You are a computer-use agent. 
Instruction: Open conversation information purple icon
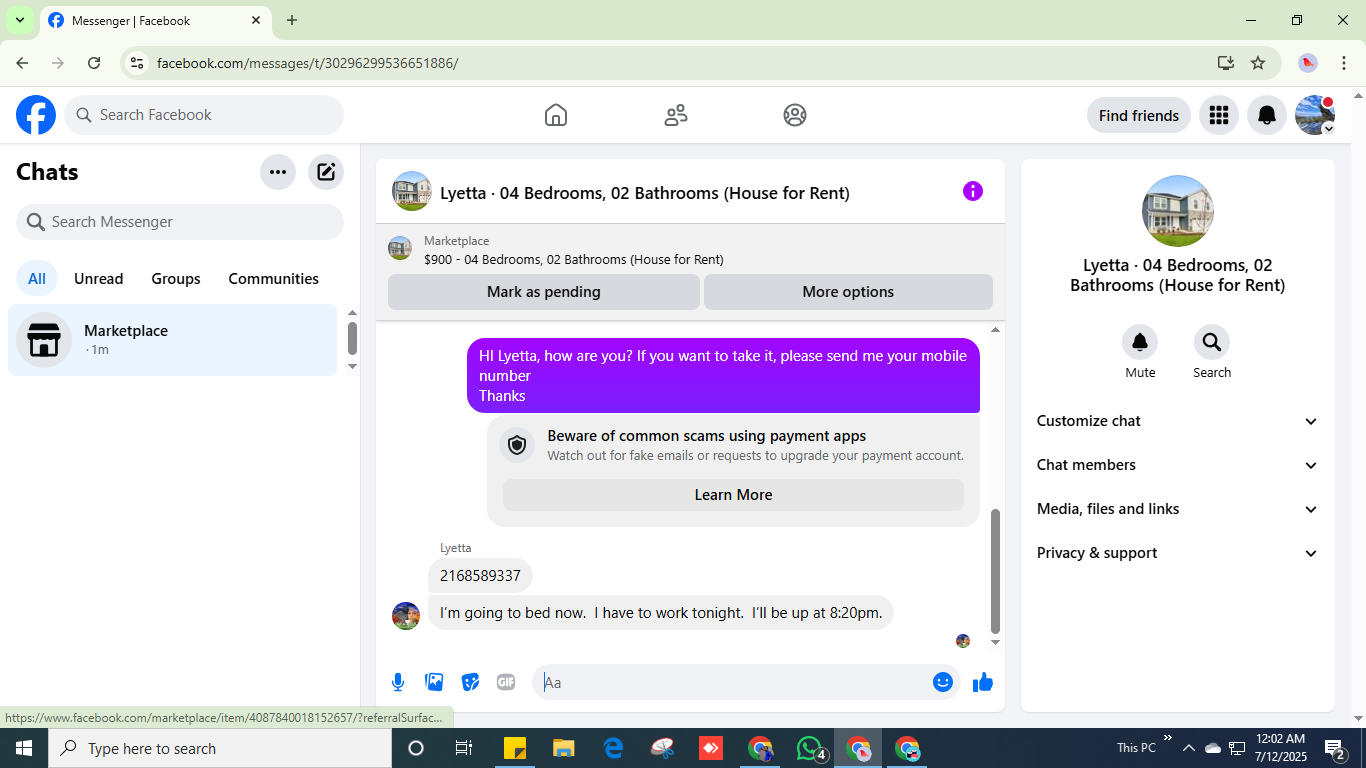(x=973, y=191)
